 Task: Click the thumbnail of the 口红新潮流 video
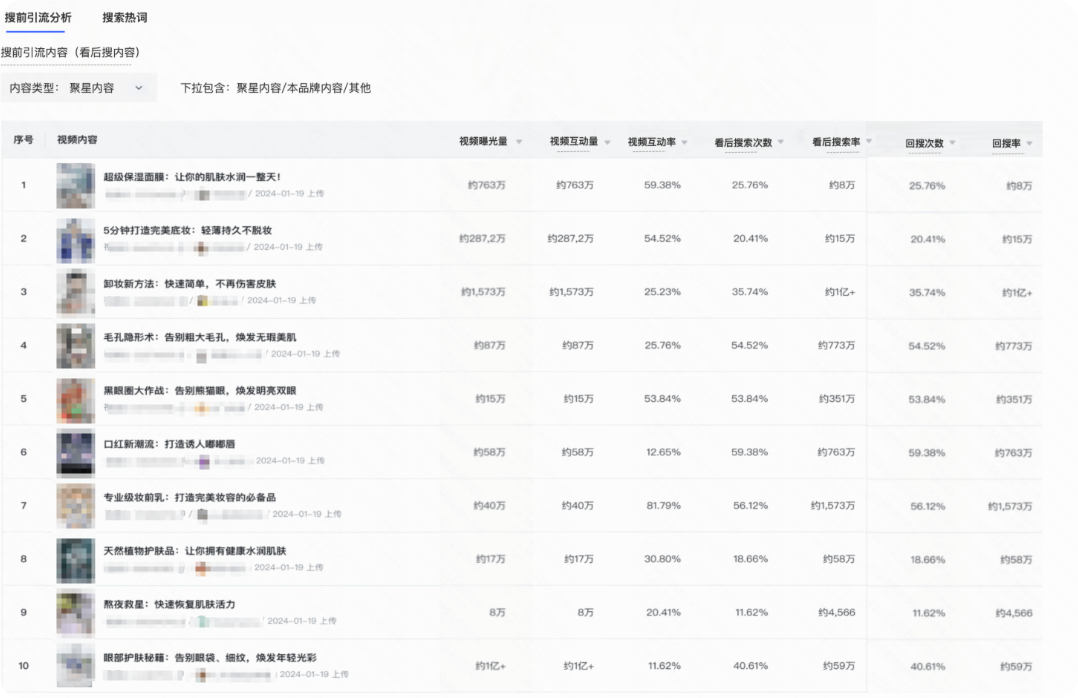75,455
